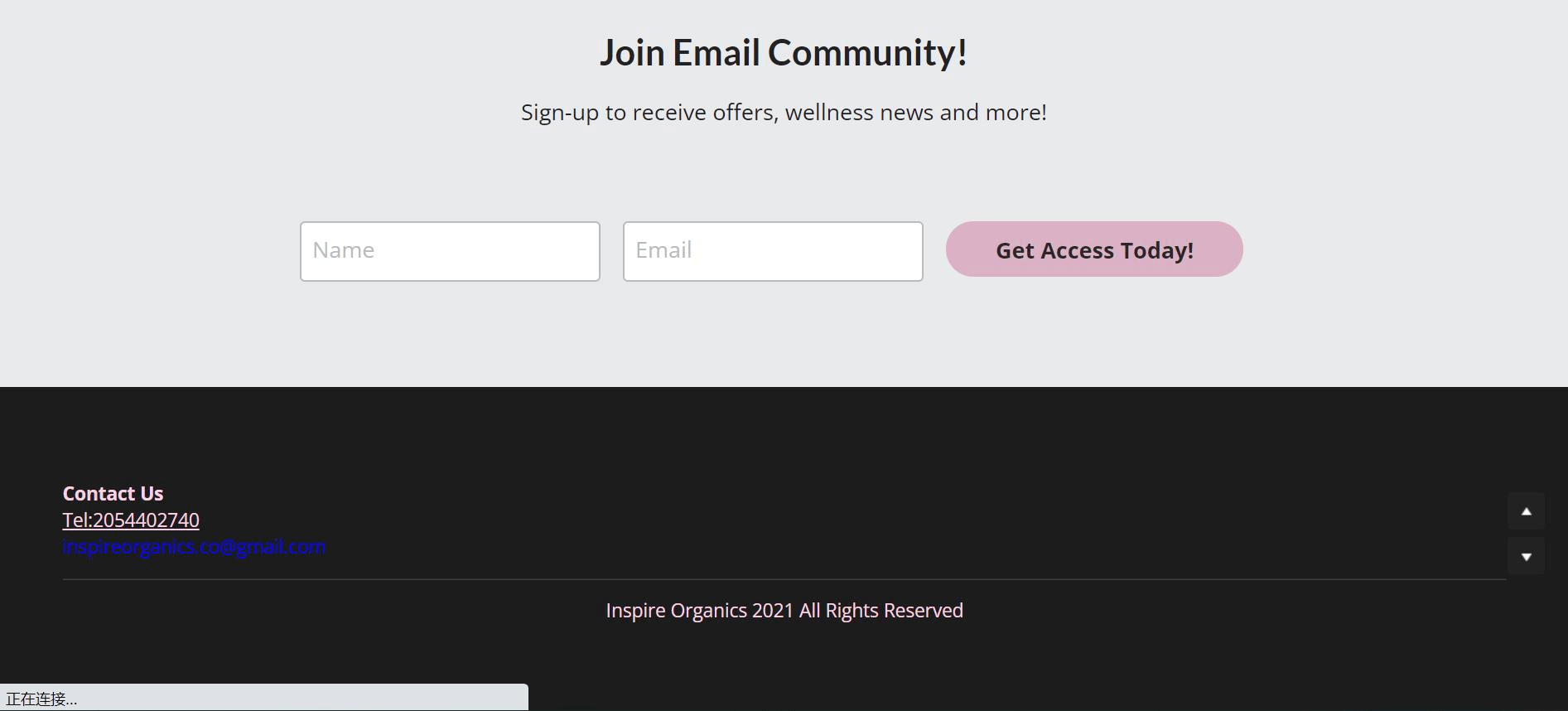
Task: Click the Name placeholder text
Action: [344, 250]
